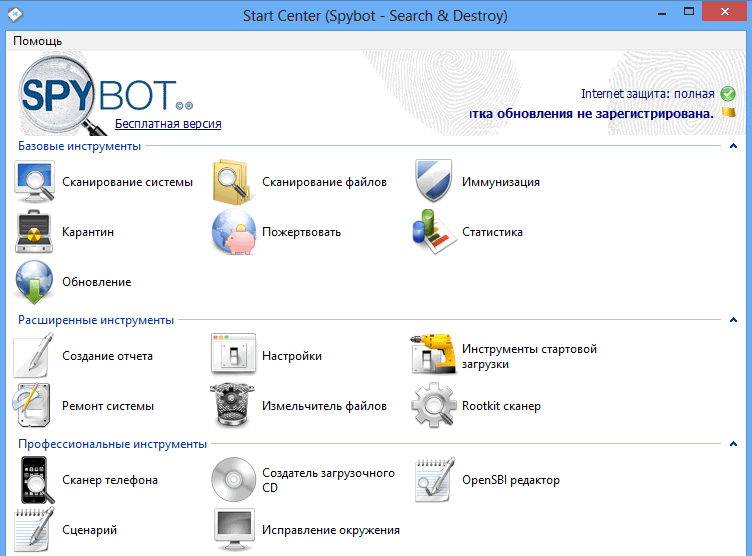Click the Расширенные инструменты section heading
The height and width of the screenshot is (556, 752).
95,320
